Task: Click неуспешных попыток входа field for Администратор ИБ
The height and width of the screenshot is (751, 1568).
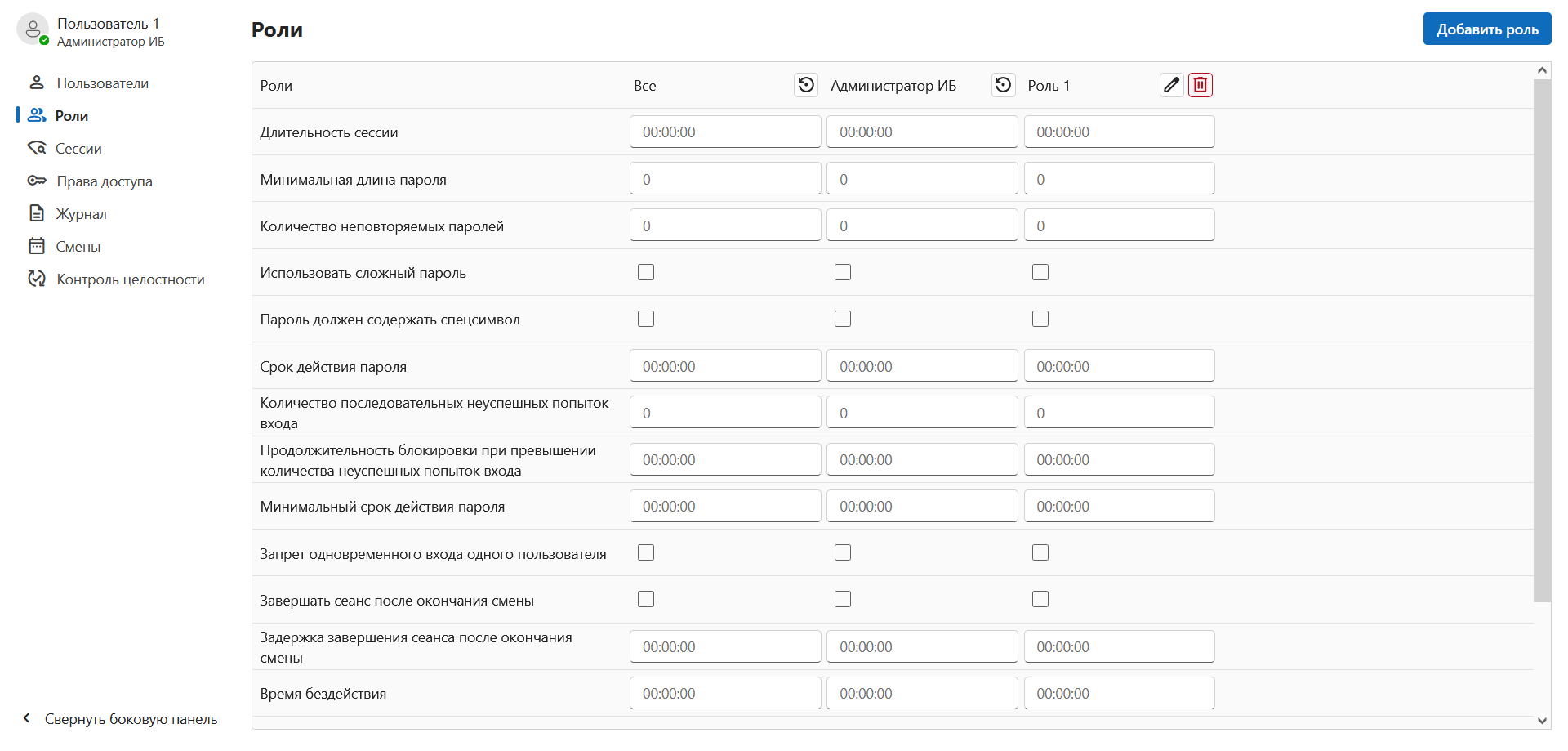Action: [922, 412]
